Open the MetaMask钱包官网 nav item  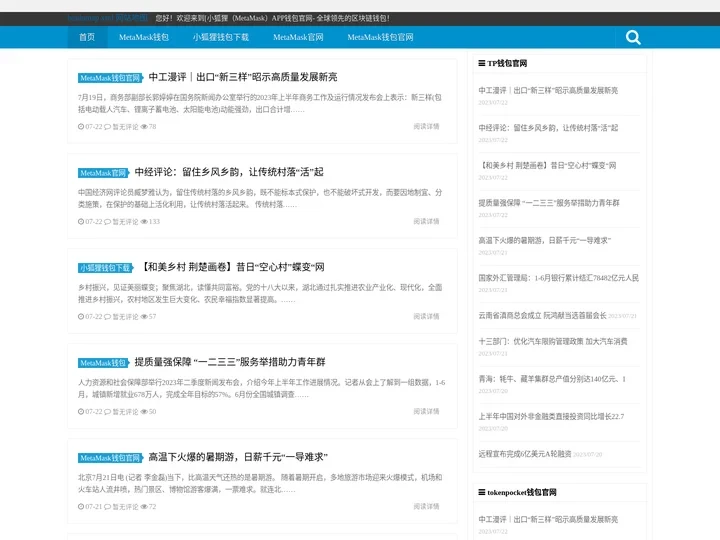pos(380,37)
